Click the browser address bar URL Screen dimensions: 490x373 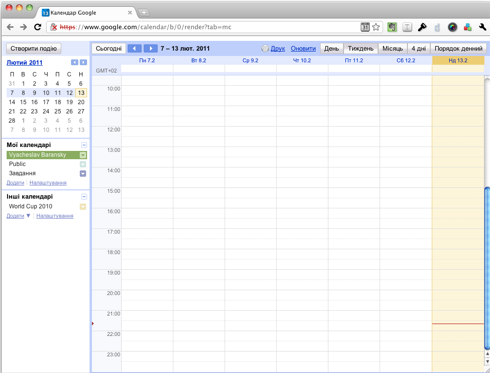pyautogui.click(x=145, y=27)
